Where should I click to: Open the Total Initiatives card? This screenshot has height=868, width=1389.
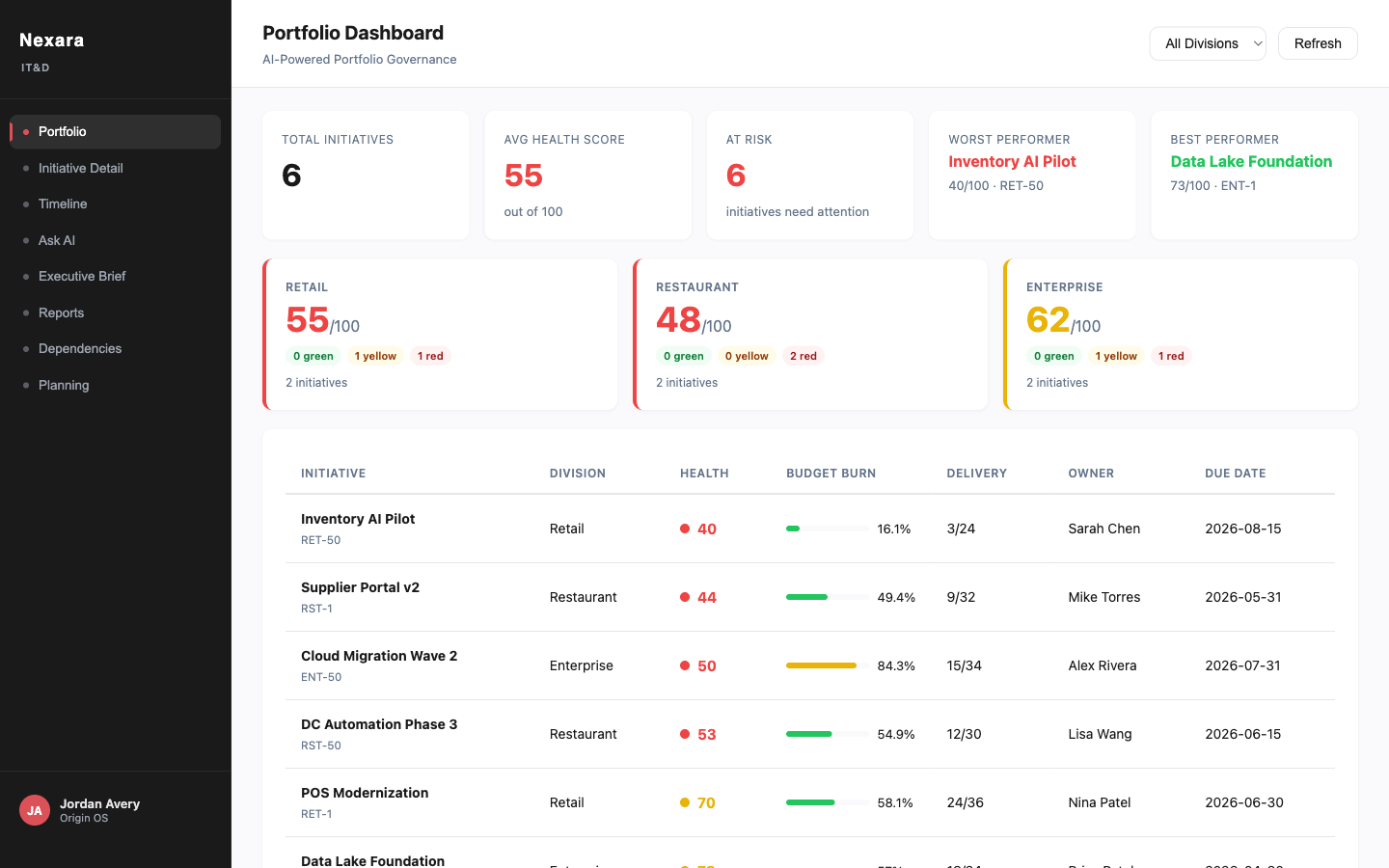[x=366, y=176]
